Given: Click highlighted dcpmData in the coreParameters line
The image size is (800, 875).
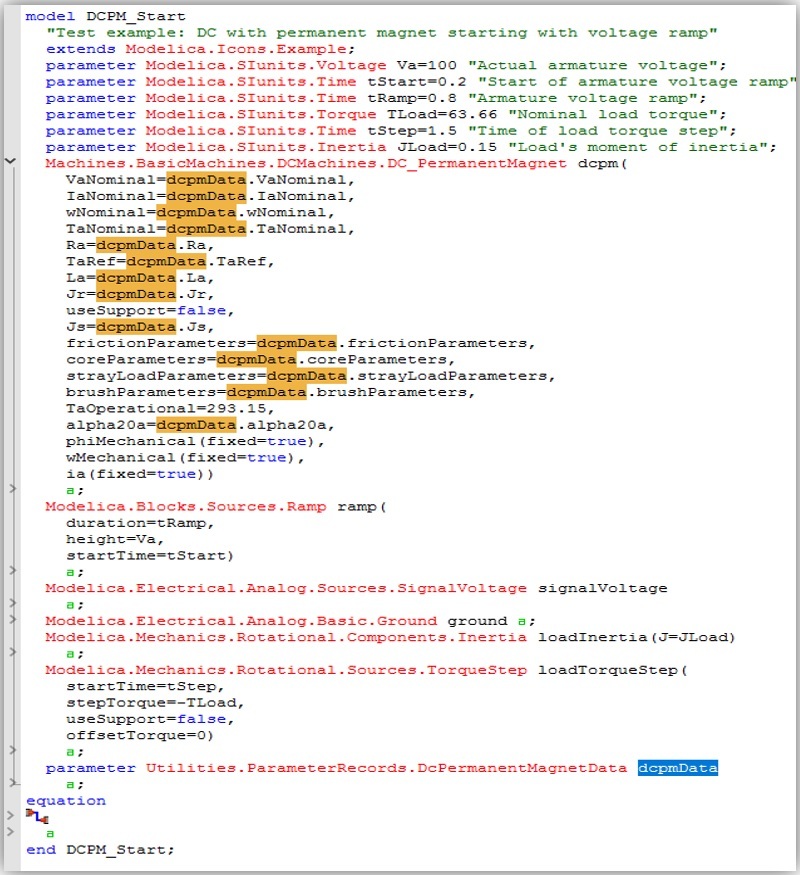Looking at the screenshot, I should [256, 359].
